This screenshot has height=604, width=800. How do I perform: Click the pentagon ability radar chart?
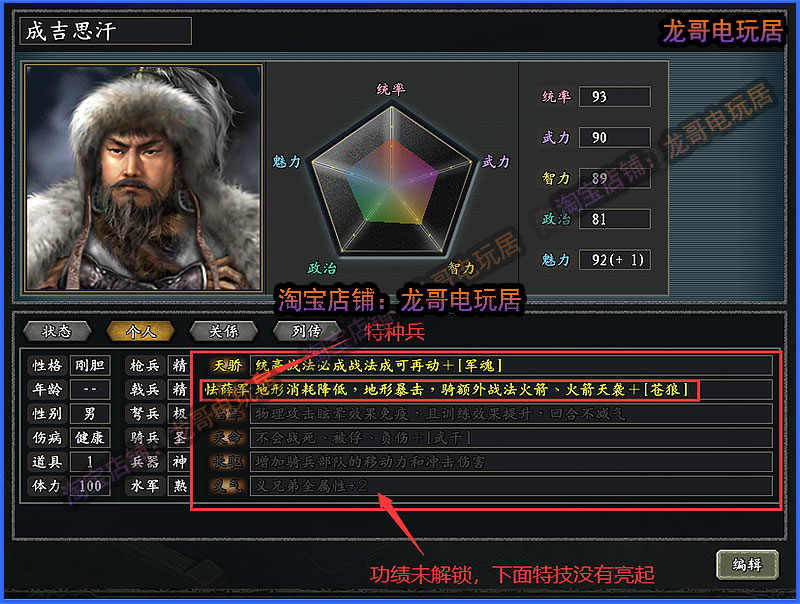(391, 179)
